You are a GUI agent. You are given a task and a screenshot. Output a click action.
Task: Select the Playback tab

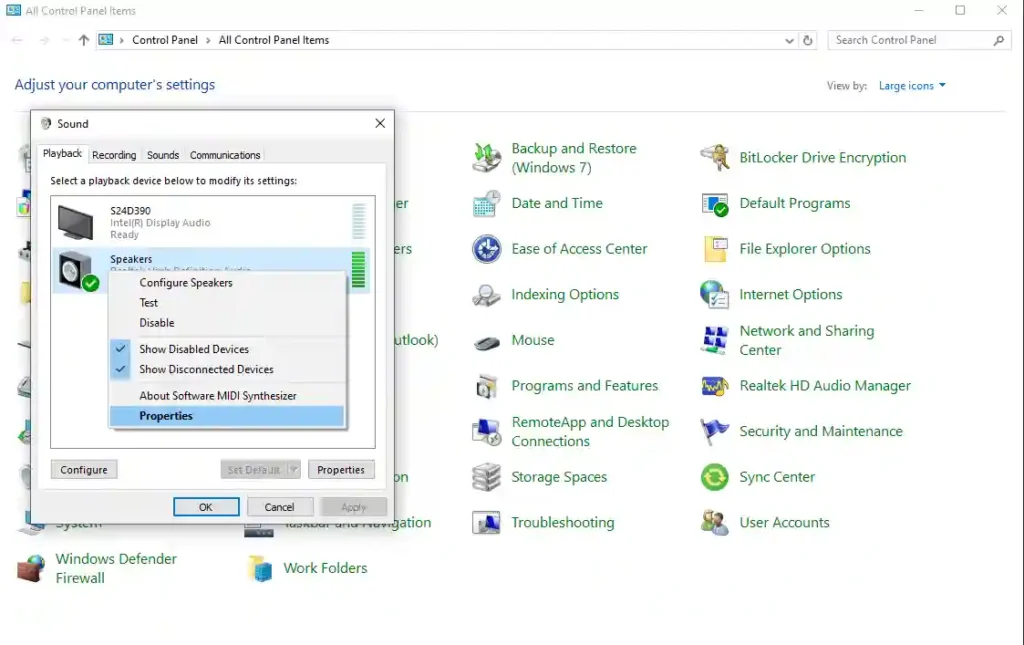click(x=63, y=154)
